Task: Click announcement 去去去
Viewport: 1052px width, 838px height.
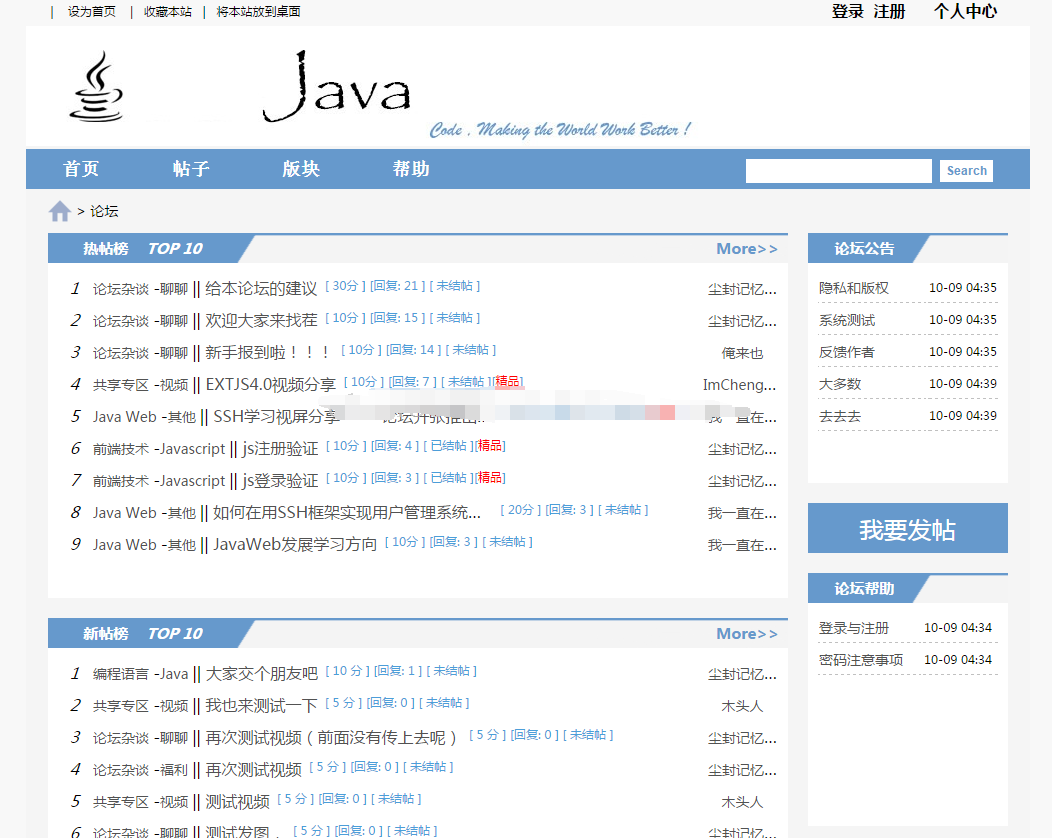Action: click(839, 416)
